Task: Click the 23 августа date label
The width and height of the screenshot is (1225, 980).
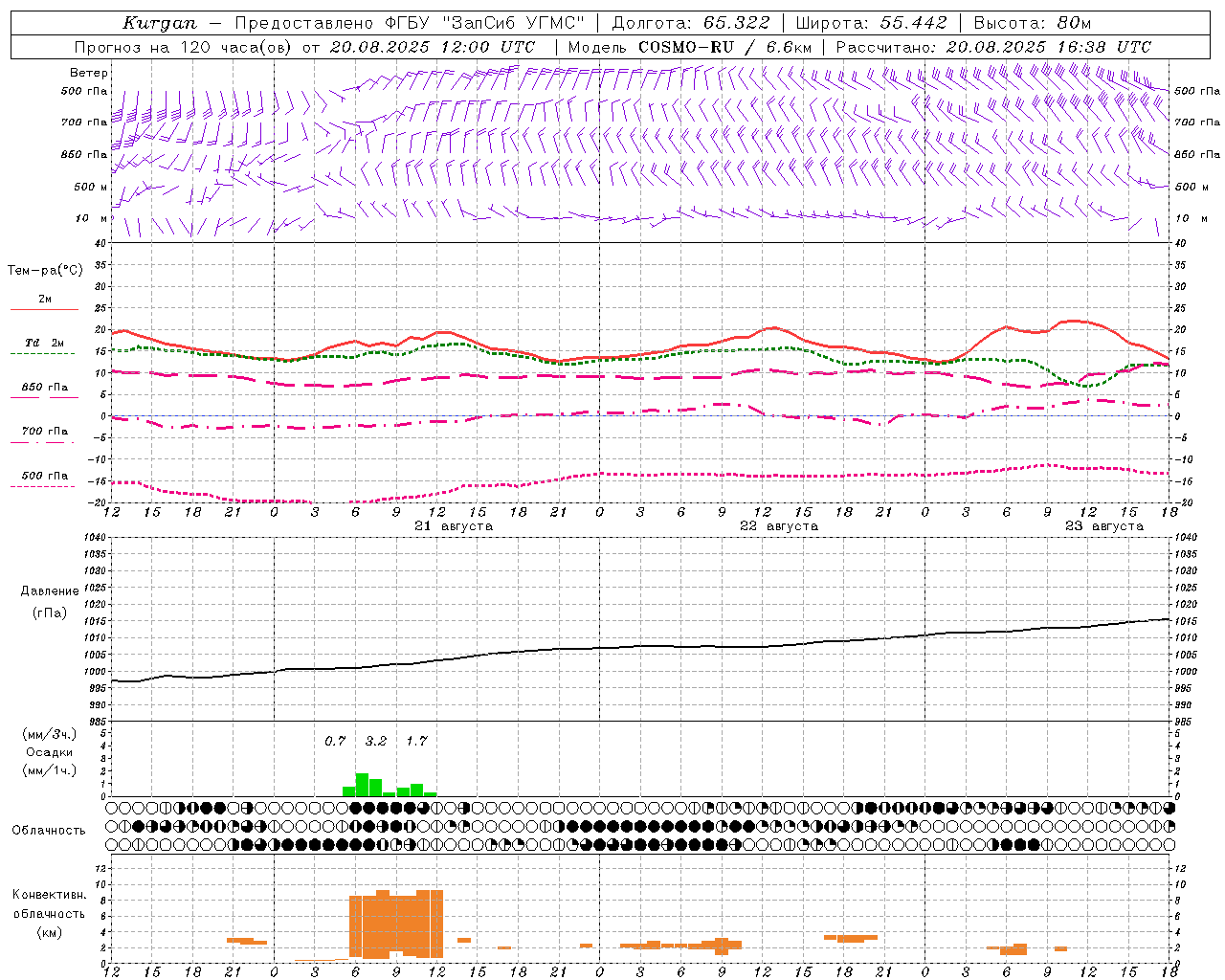Action: (1104, 526)
